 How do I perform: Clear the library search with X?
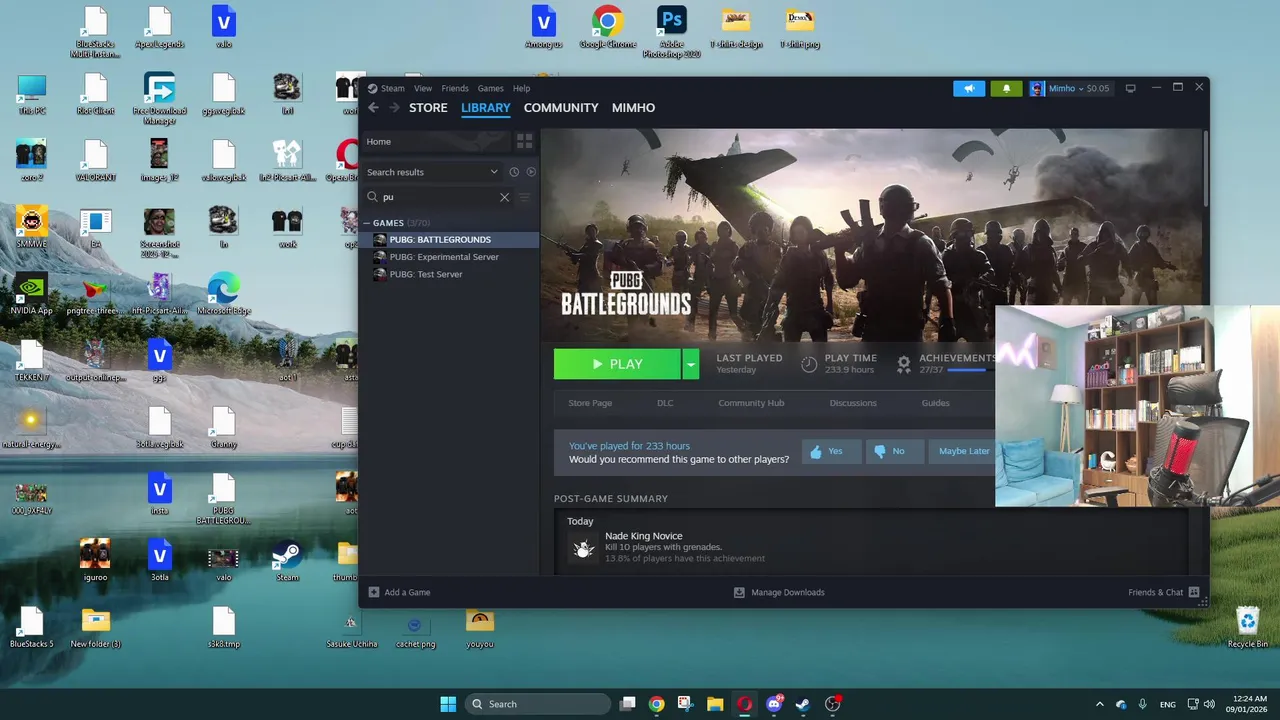pyautogui.click(x=504, y=197)
